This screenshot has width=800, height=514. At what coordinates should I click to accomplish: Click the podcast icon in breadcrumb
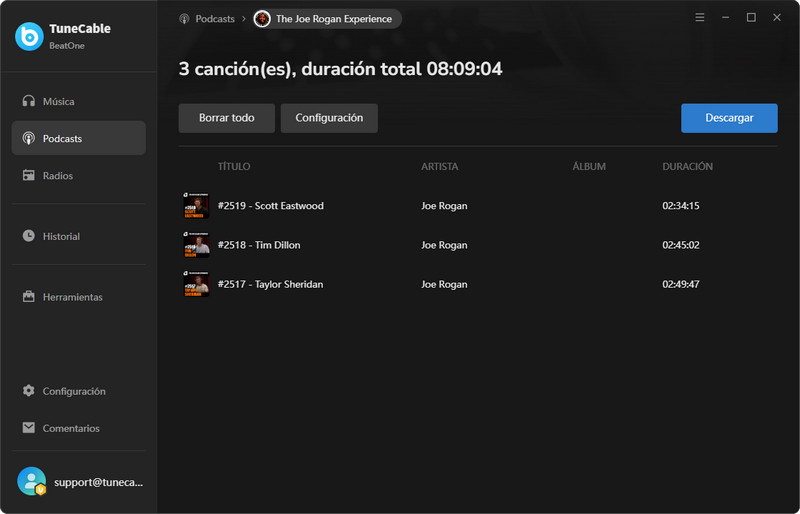(x=184, y=19)
